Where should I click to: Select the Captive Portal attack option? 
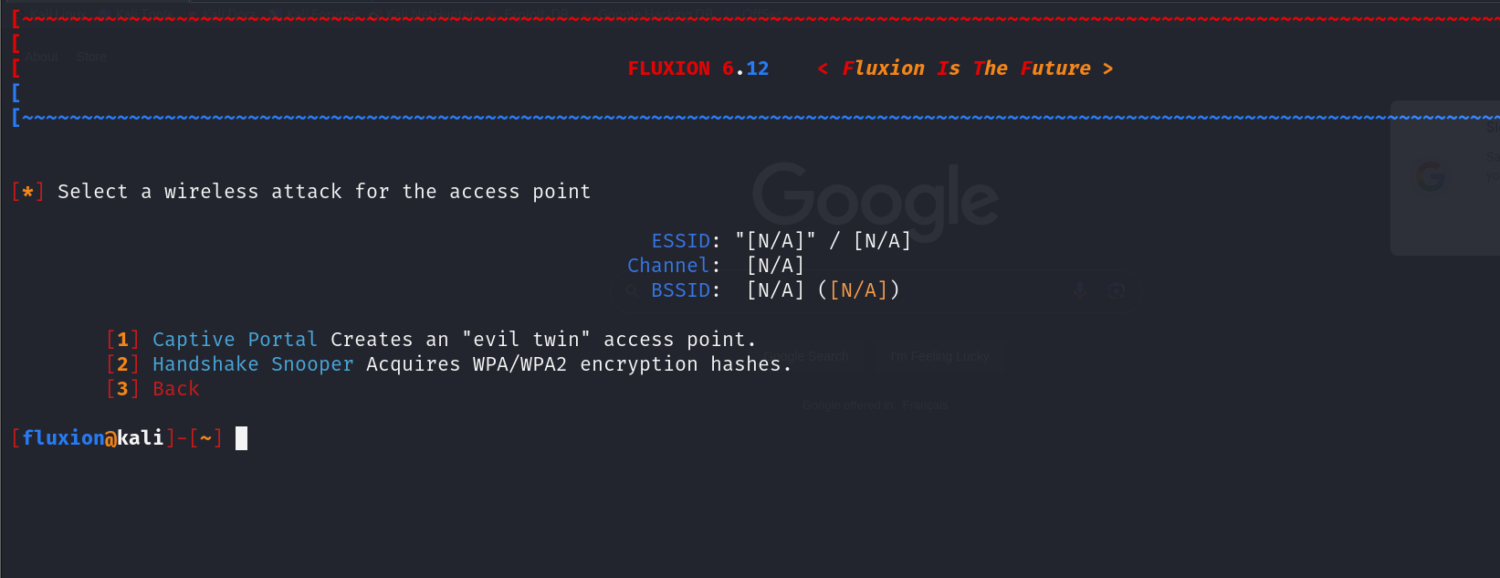tap(234, 340)
